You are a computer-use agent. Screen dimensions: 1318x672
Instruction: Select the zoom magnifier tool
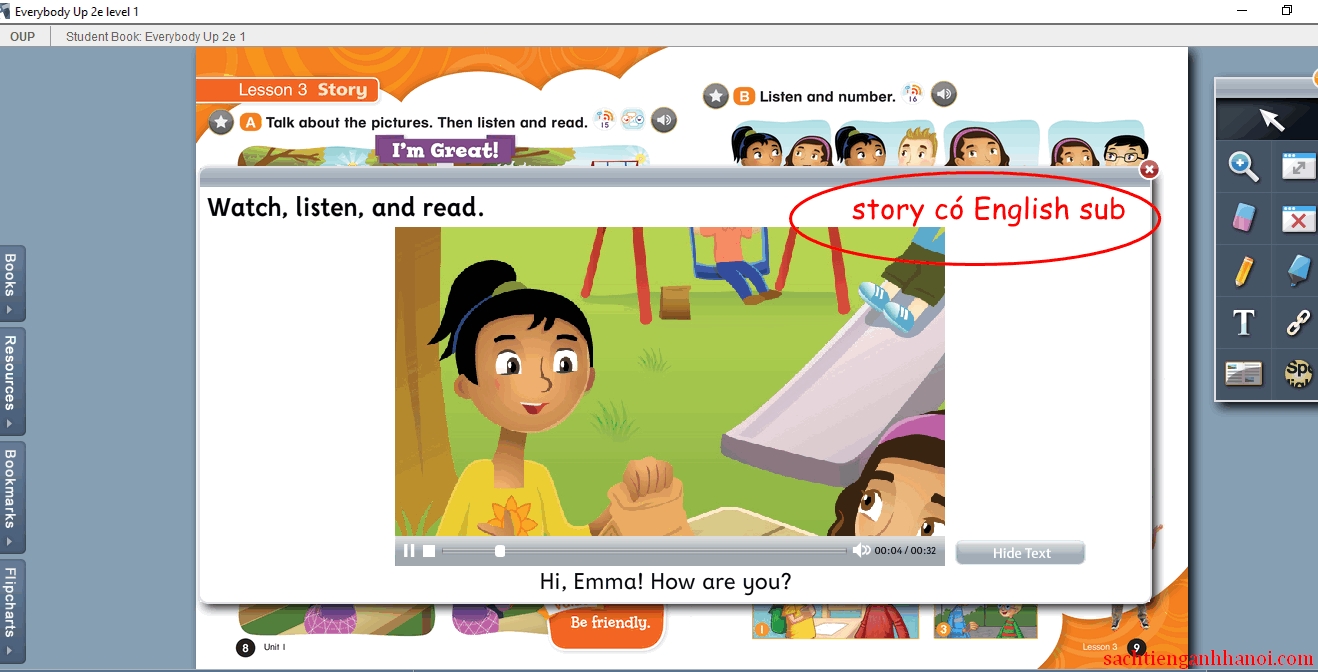(1244, 167)
